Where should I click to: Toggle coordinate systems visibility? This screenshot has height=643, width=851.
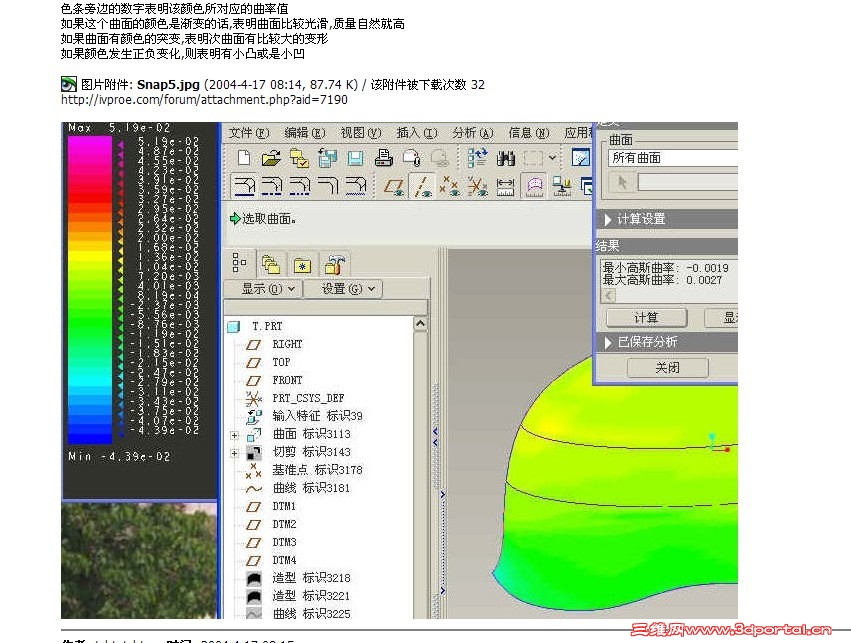(x=478, y=186)
